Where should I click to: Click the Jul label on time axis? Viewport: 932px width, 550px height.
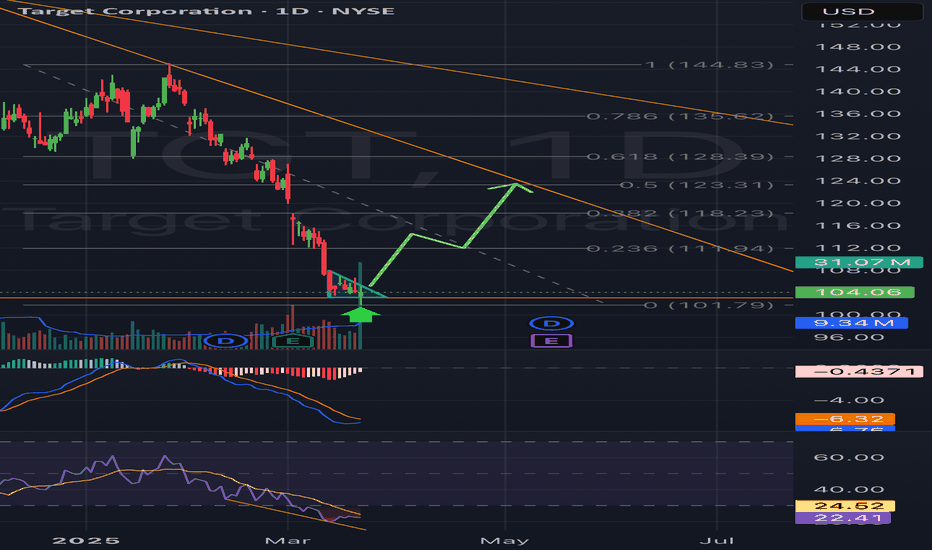(x=716, y=540)
